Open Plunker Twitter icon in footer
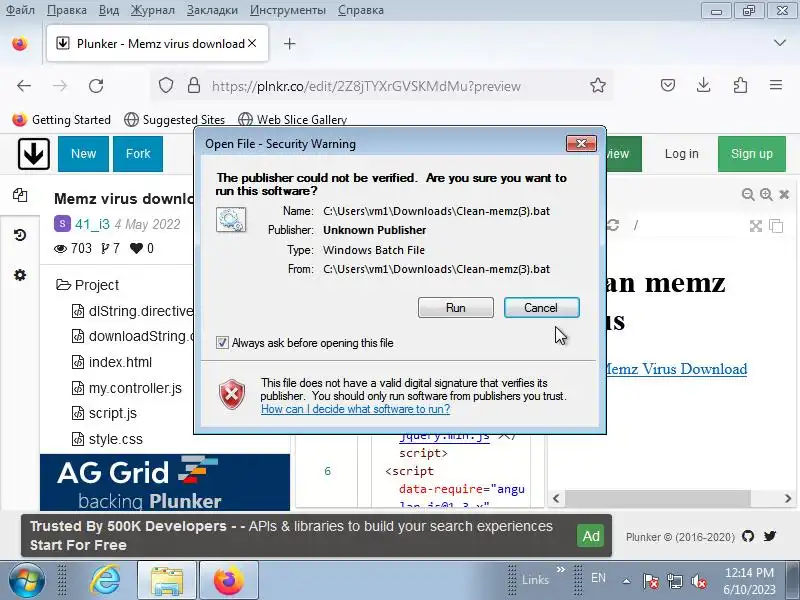800x600 pixels. [x=770, y=536]
